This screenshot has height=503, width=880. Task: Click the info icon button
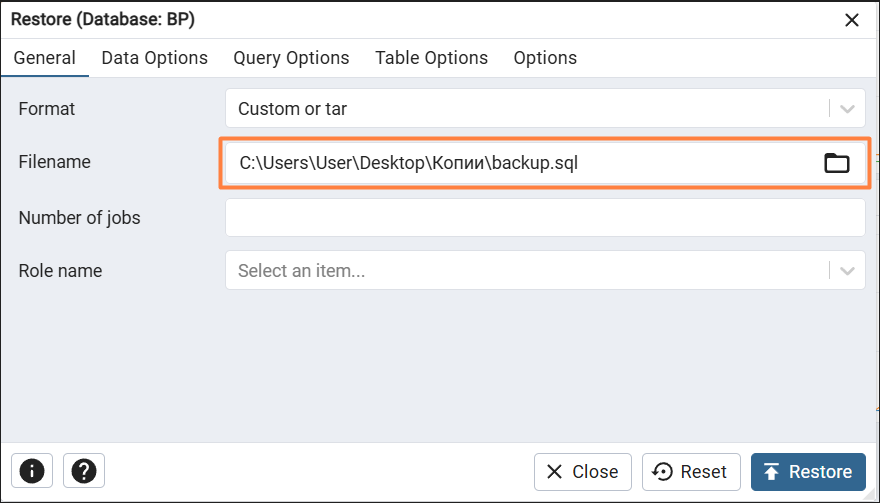pos(32,470)
